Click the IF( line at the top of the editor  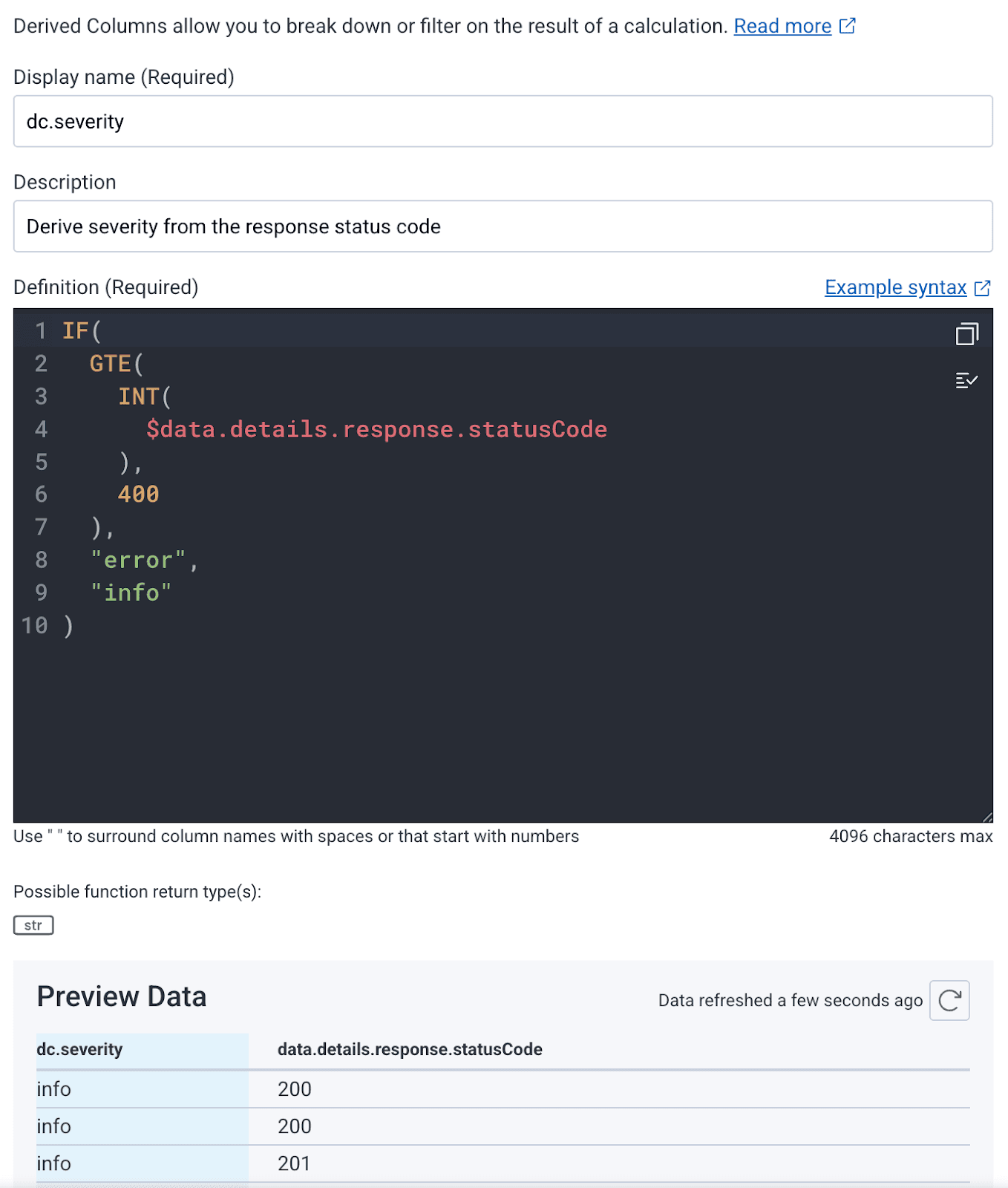(x=81, y=330)
